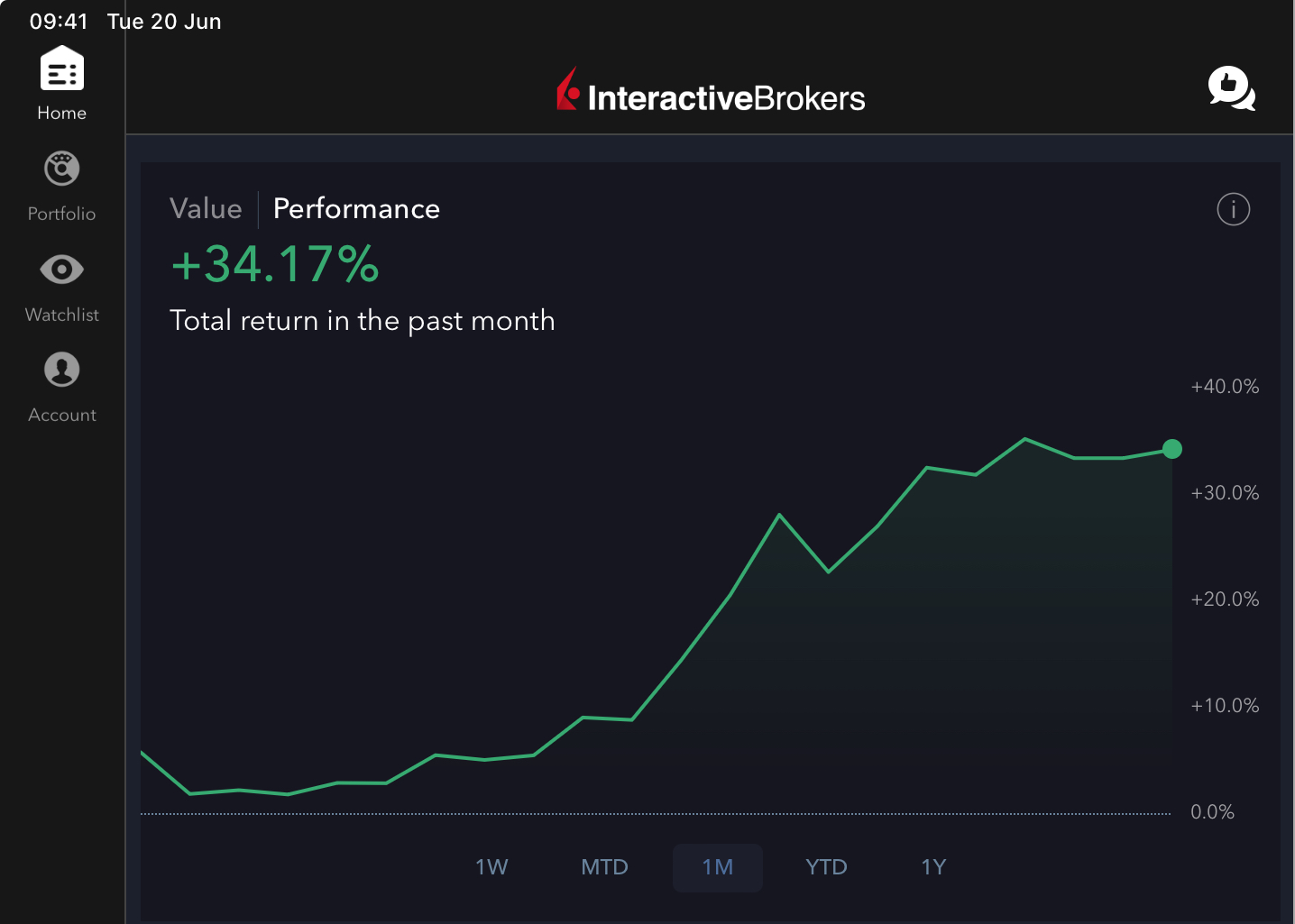This screenshot has width=1295, height=924.
Task: Select the Performance tab
Action: point(356,209)
